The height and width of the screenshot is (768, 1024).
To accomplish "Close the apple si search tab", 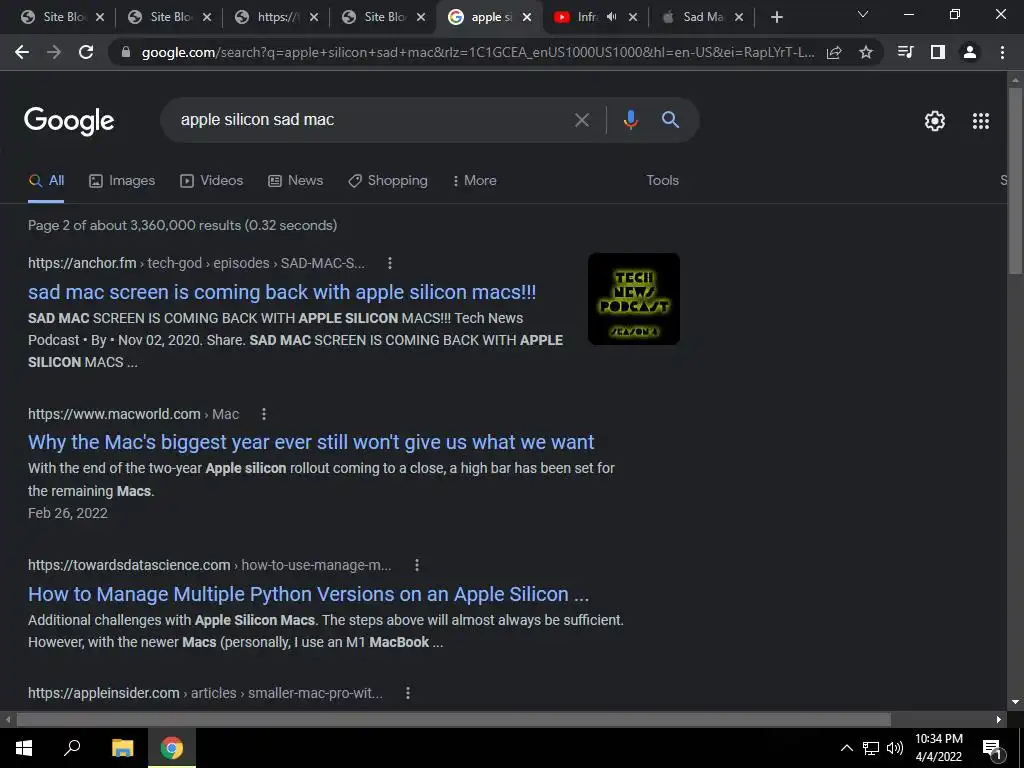I will [527, 17].
